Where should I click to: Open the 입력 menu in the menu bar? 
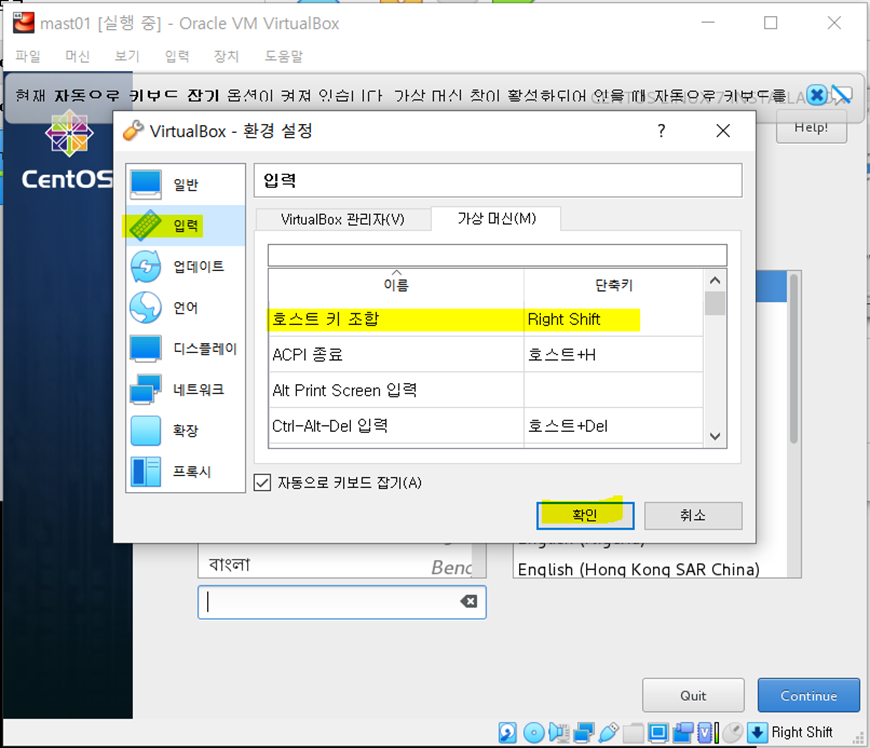click(177, 56)
